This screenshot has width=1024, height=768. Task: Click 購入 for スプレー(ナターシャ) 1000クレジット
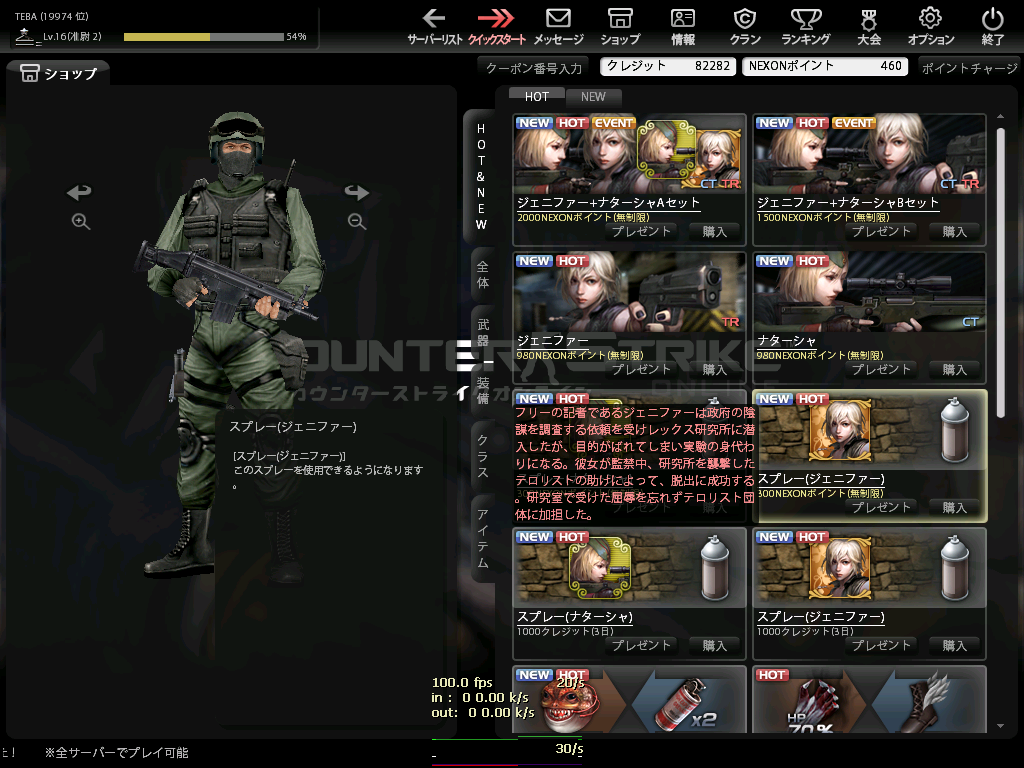point(714,646)
